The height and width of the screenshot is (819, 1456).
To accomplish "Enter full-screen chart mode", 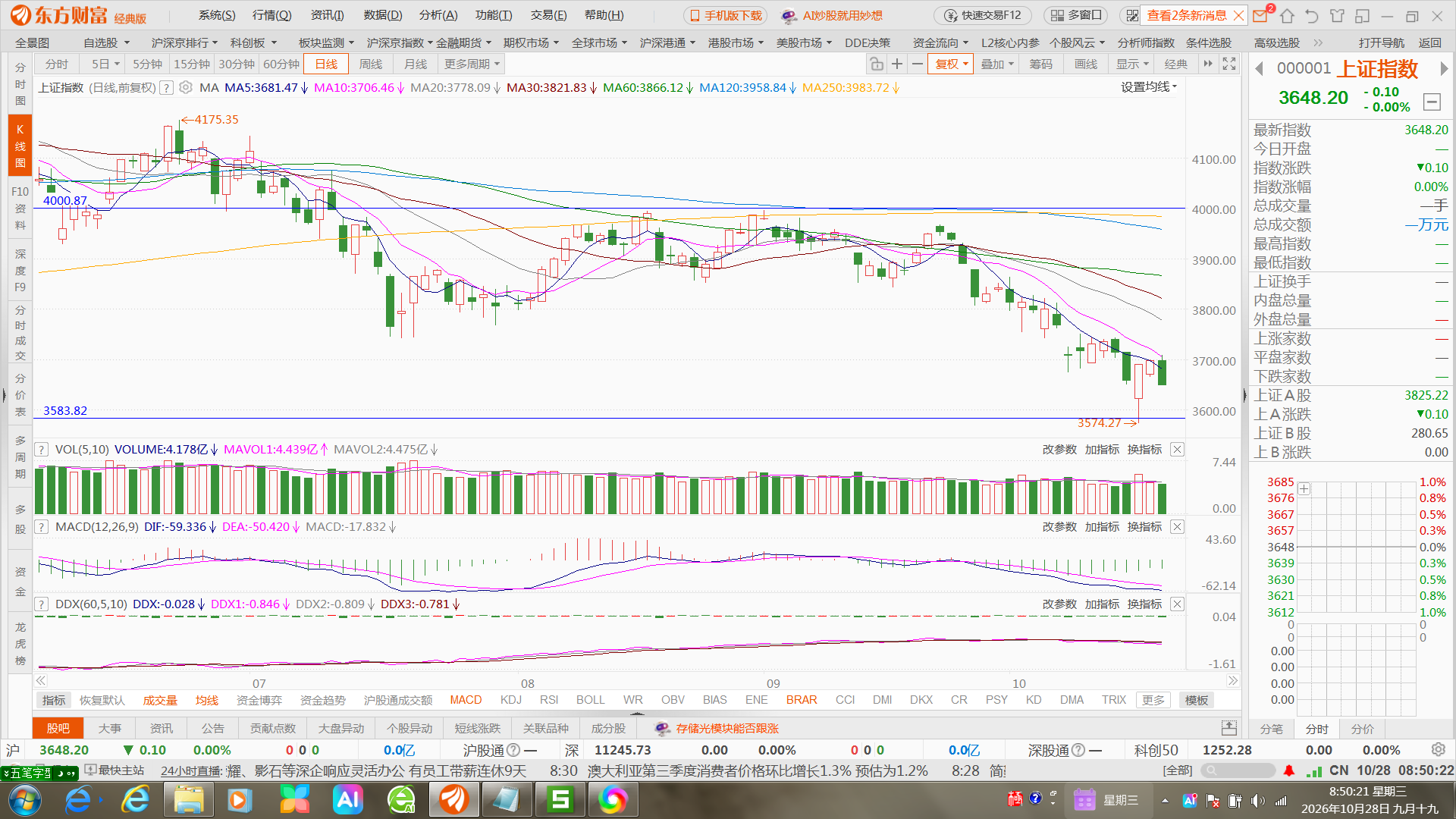I will (1229, 64).
